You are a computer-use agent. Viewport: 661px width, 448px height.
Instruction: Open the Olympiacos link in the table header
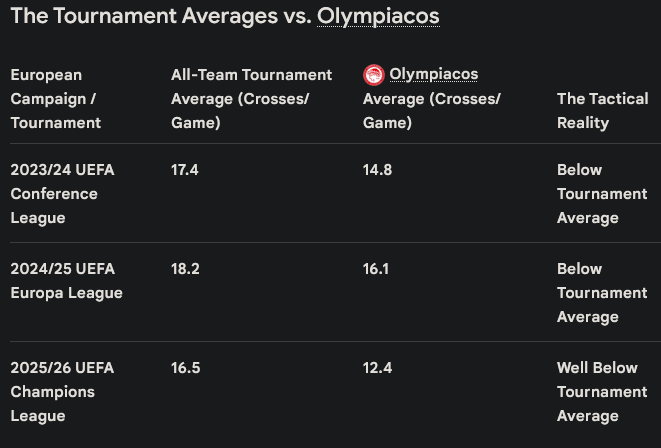click(433, 74)
